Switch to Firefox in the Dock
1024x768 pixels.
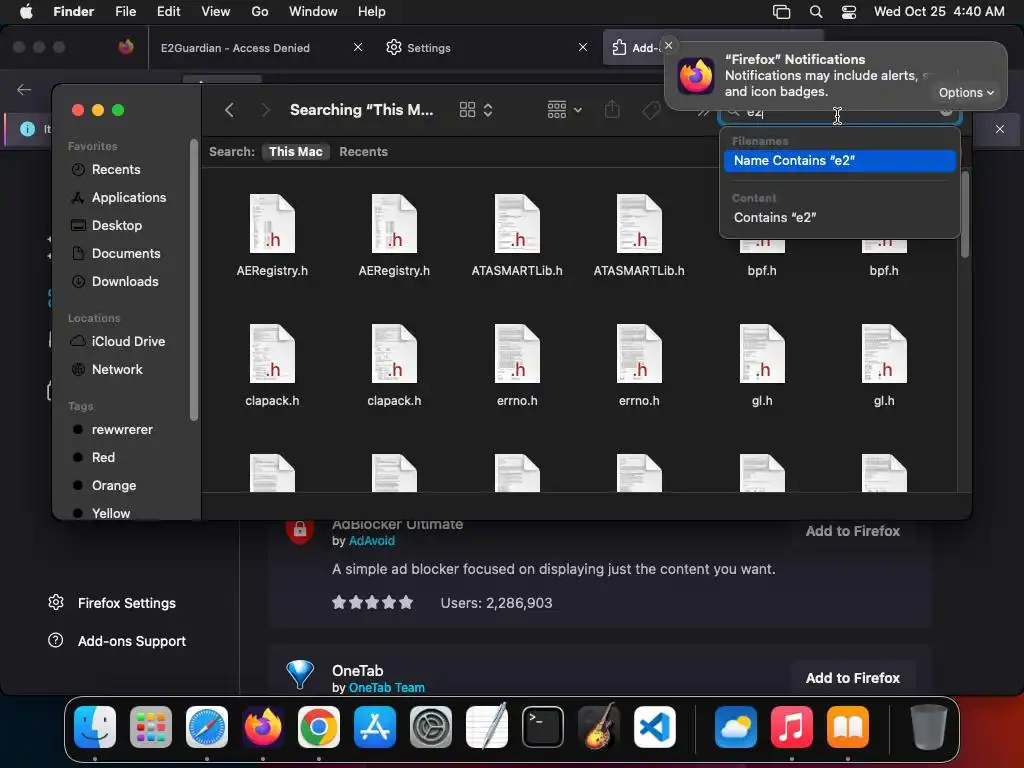[x=263, y=727]
